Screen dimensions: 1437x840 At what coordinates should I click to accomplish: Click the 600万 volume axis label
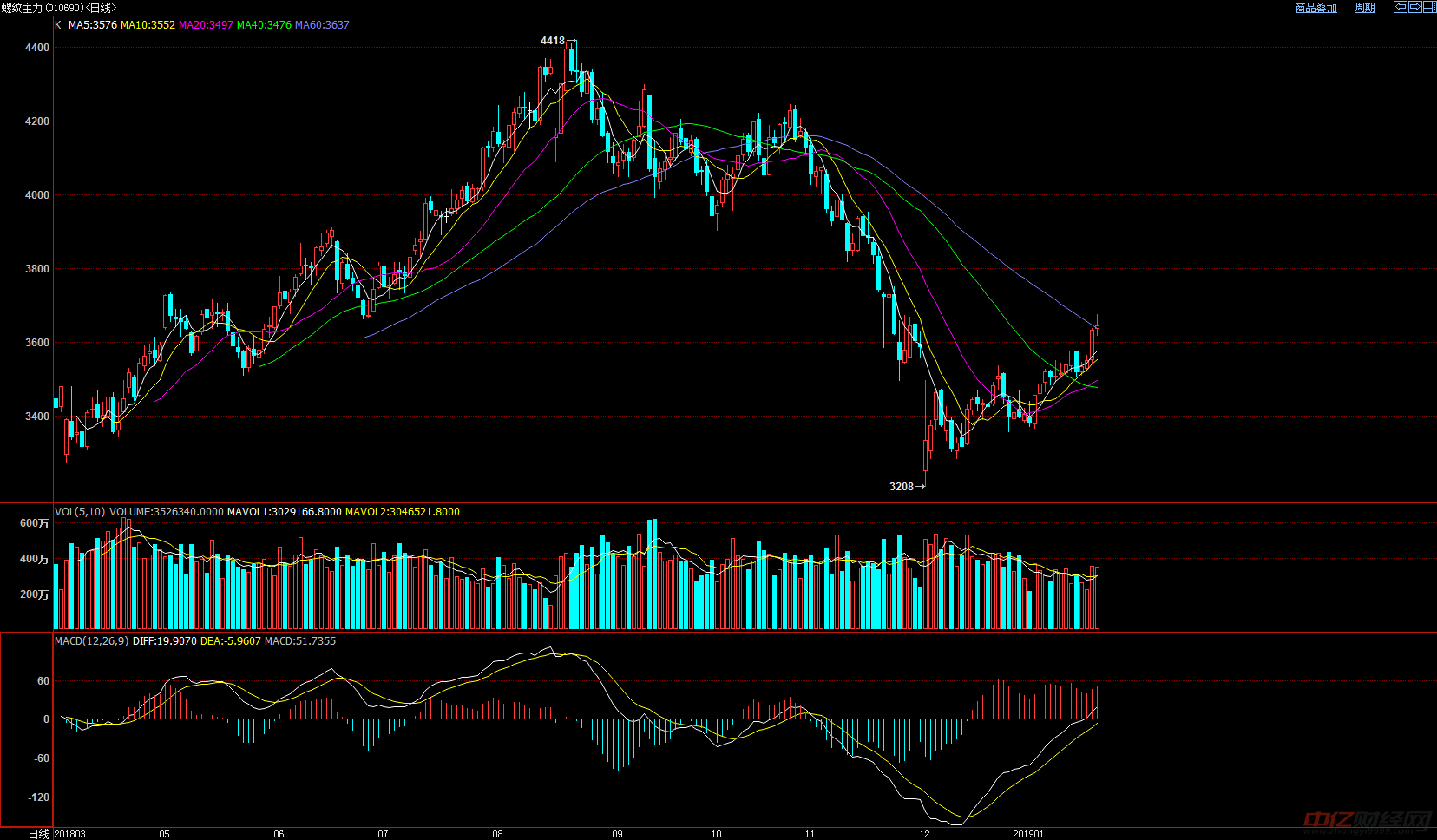click(35, 523)
